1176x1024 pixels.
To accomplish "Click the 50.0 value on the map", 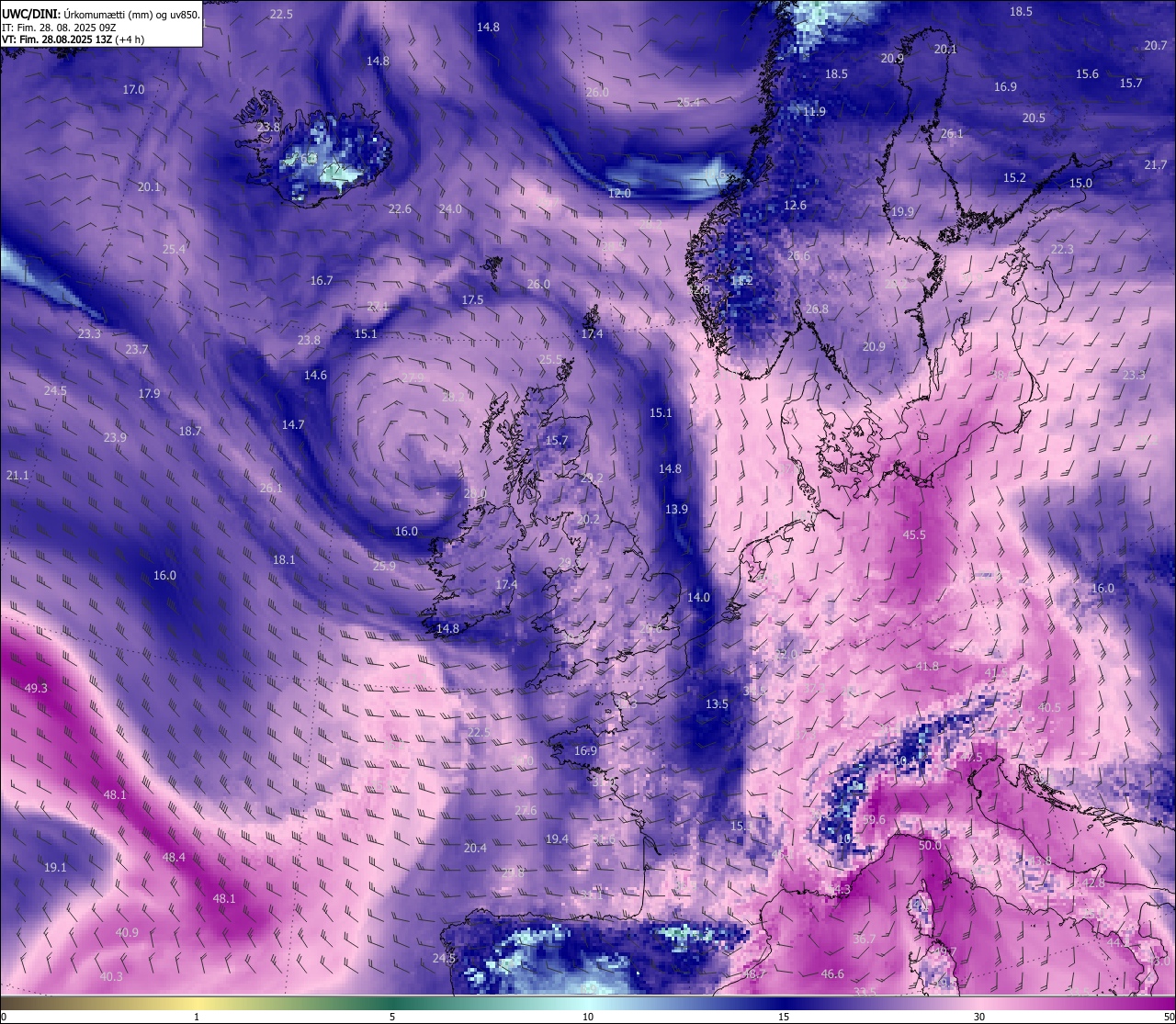I will tap(930, 845).
